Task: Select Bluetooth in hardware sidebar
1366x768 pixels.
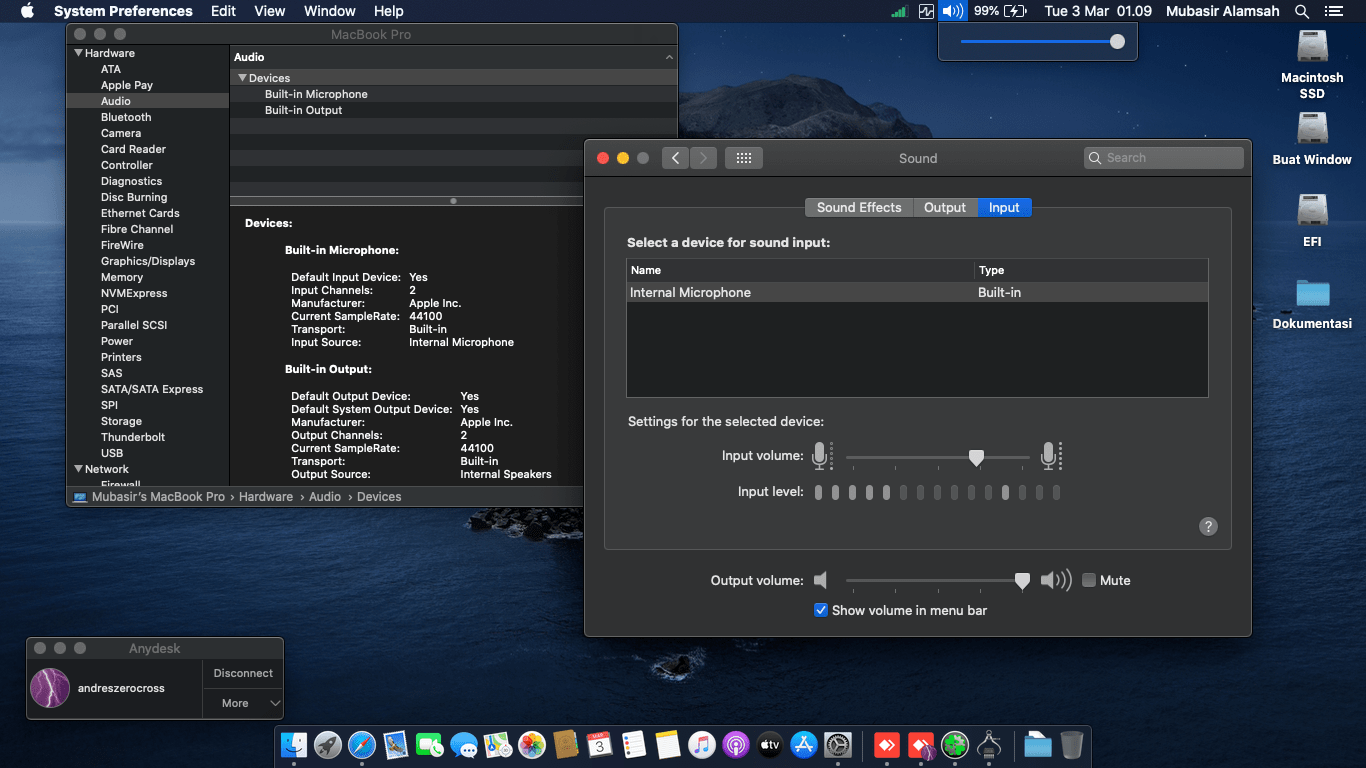Action: [126, 117]
